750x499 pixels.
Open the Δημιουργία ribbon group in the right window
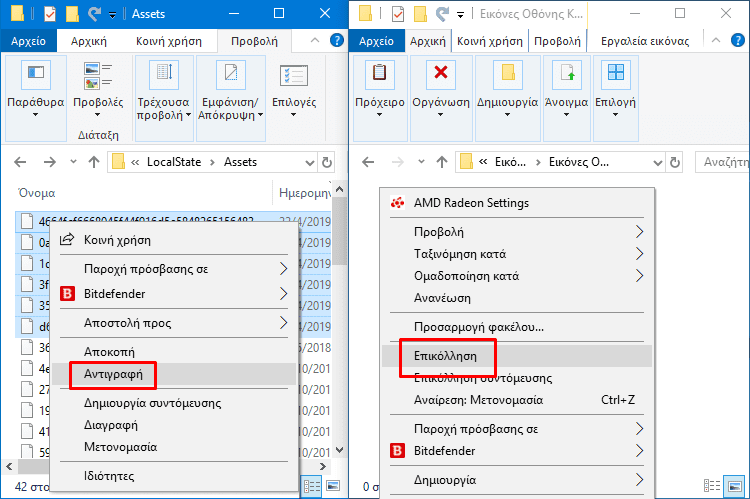507,88
